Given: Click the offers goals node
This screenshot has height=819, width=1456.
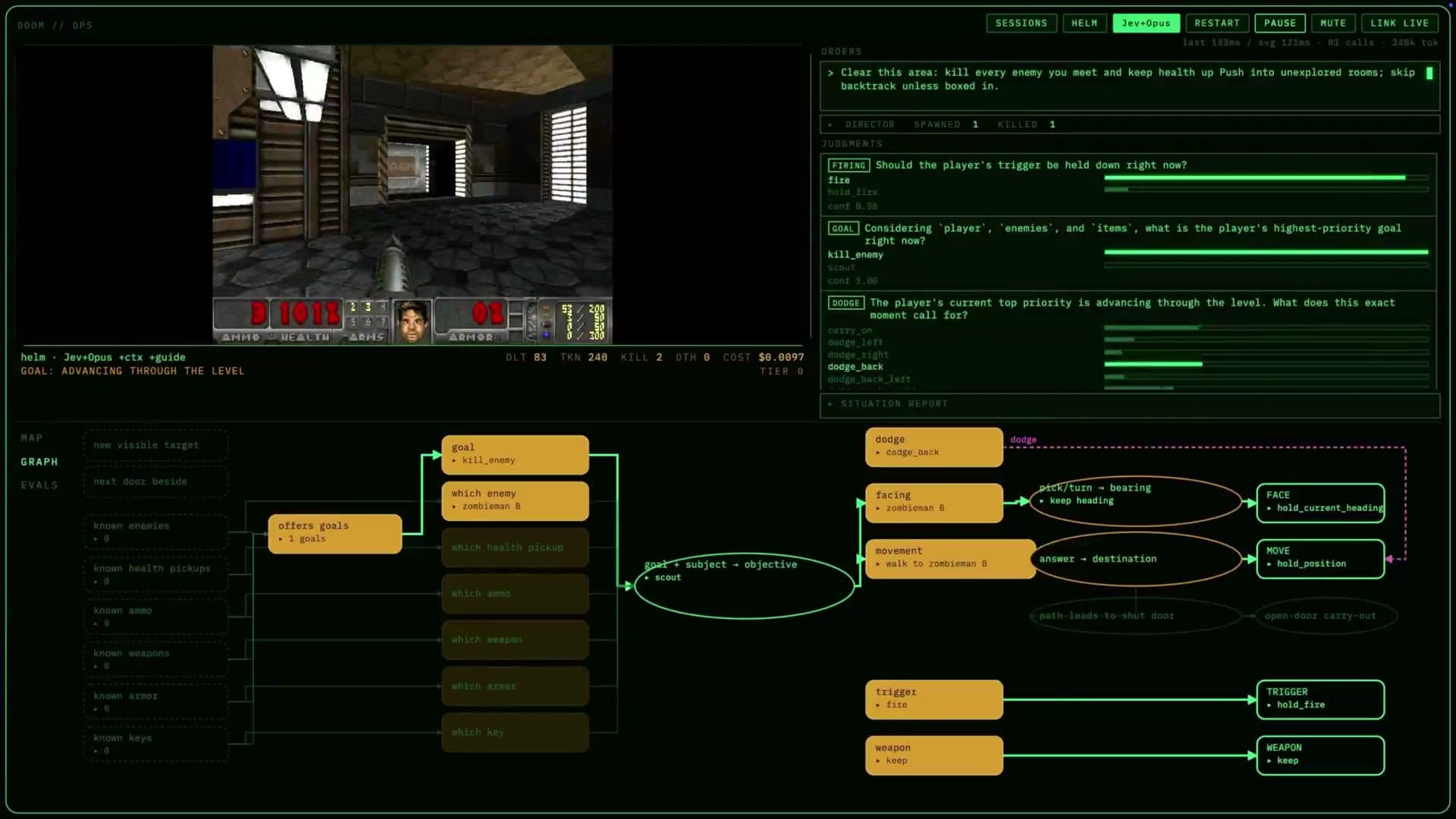Looking at the screenshot, I should point(334,533).
